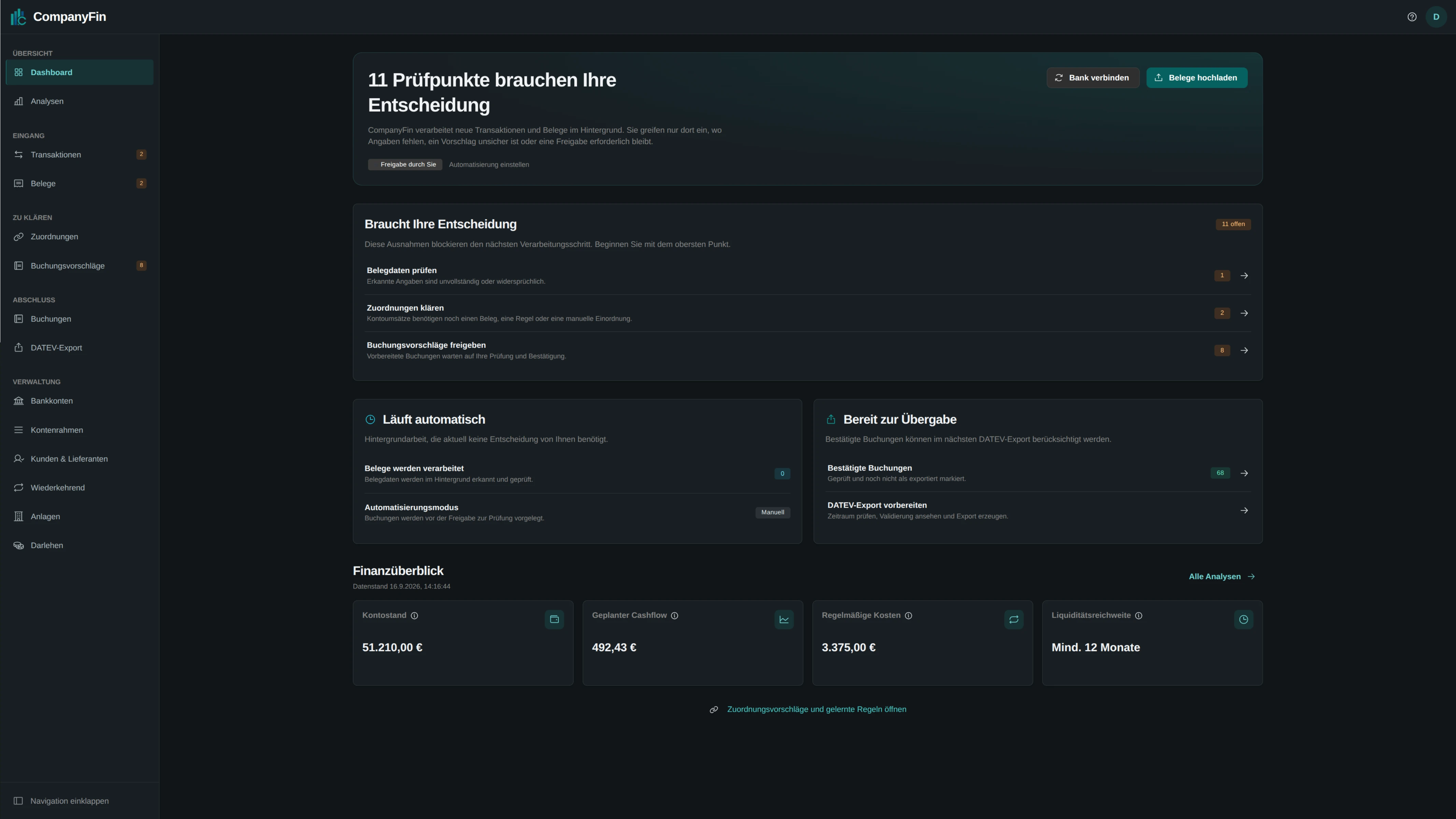Click the arrow for Bestätigte Buchungen

(x=1244, y=473)
